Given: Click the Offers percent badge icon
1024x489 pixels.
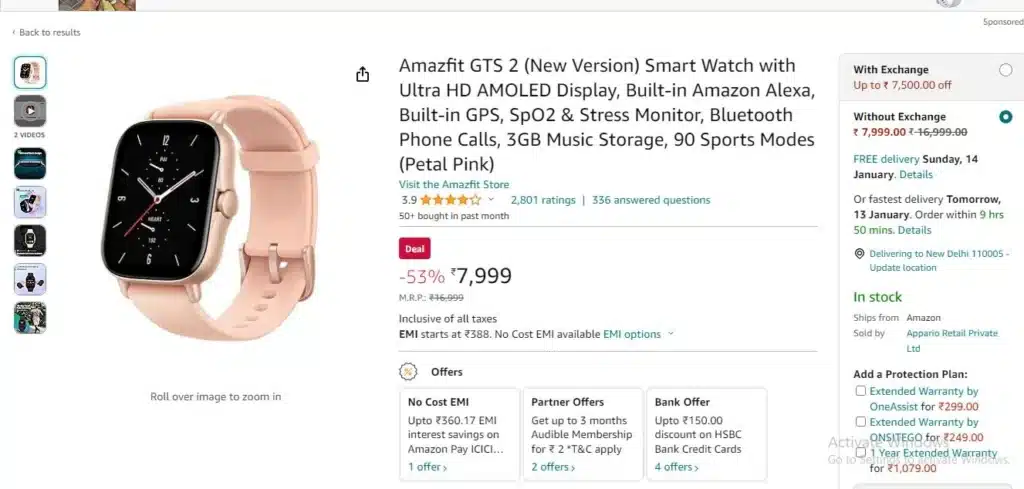Looking at the screenshot, I should pos(408,371).
